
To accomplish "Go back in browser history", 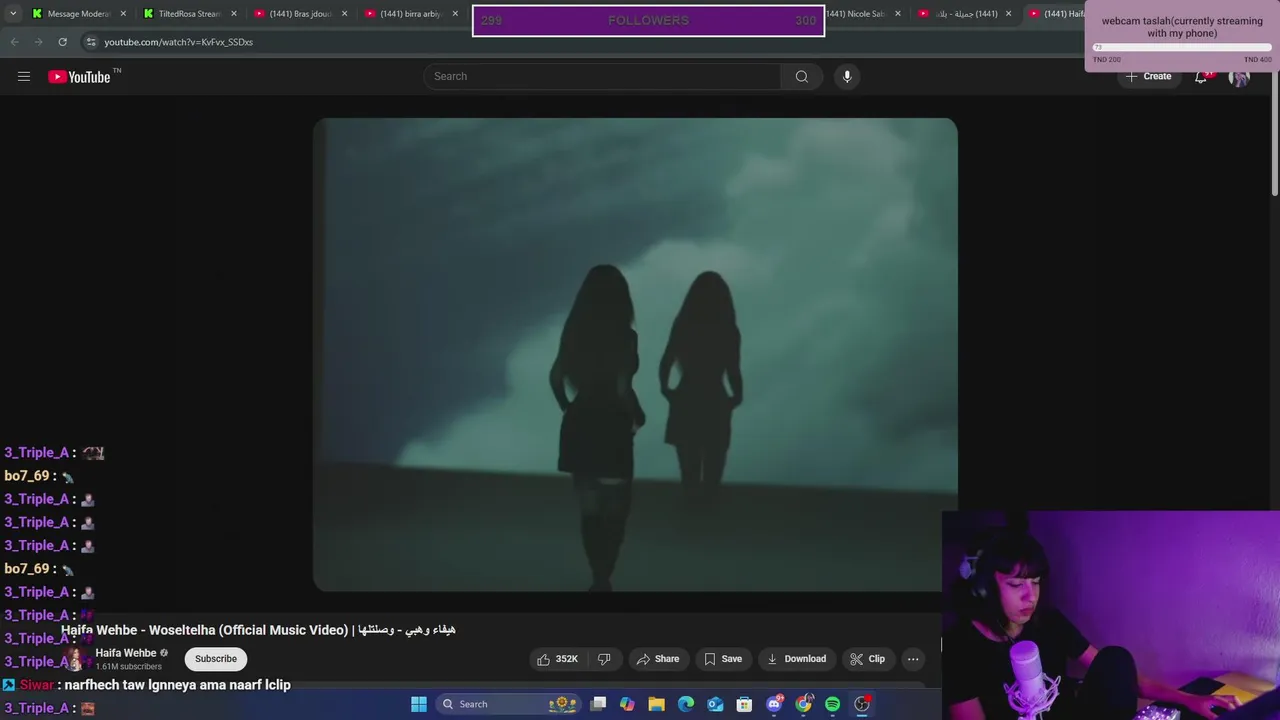I will click(x=14, y=42).
